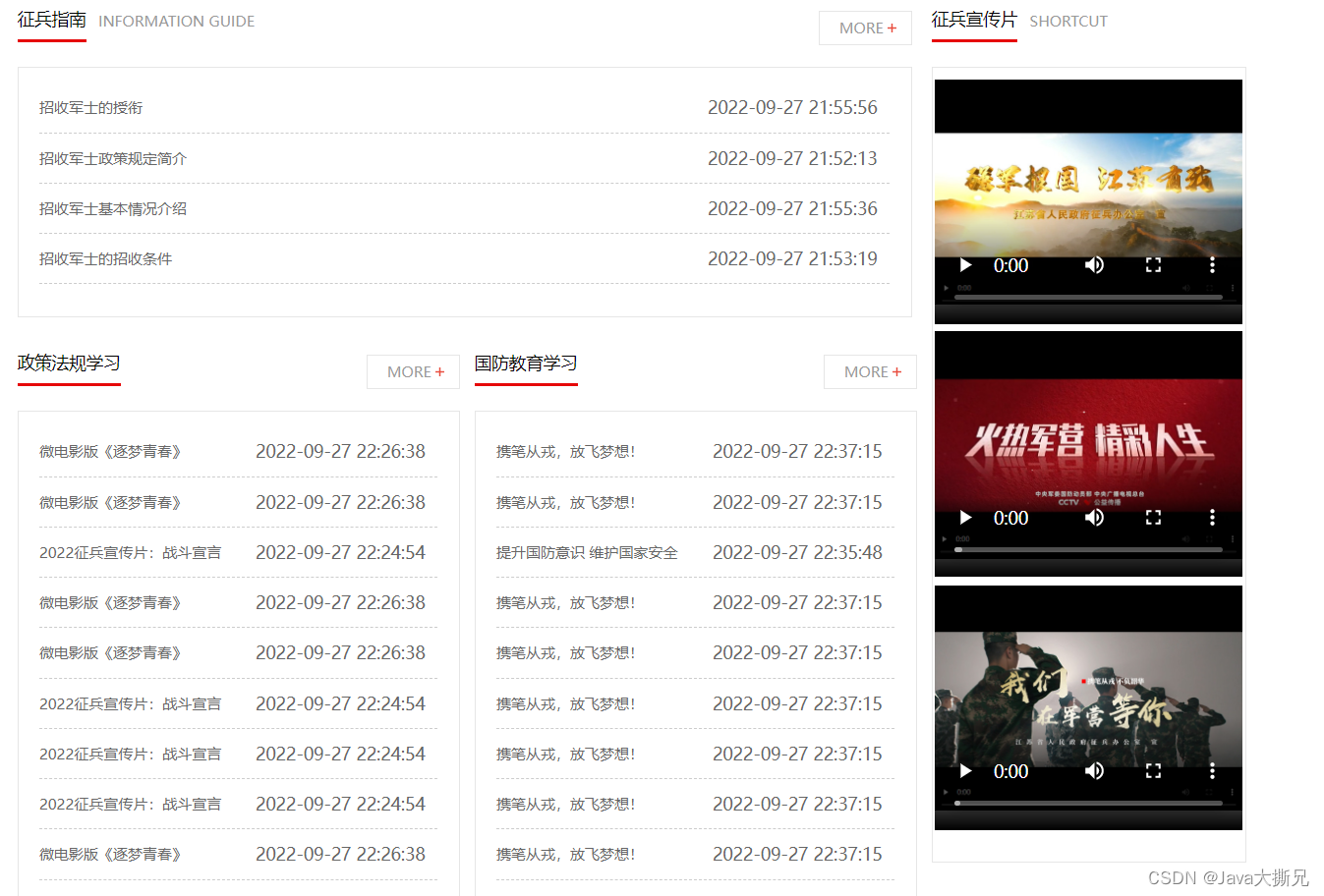
Task: Play the 火热军营 精彩人生 video
Action: (965, 518)
